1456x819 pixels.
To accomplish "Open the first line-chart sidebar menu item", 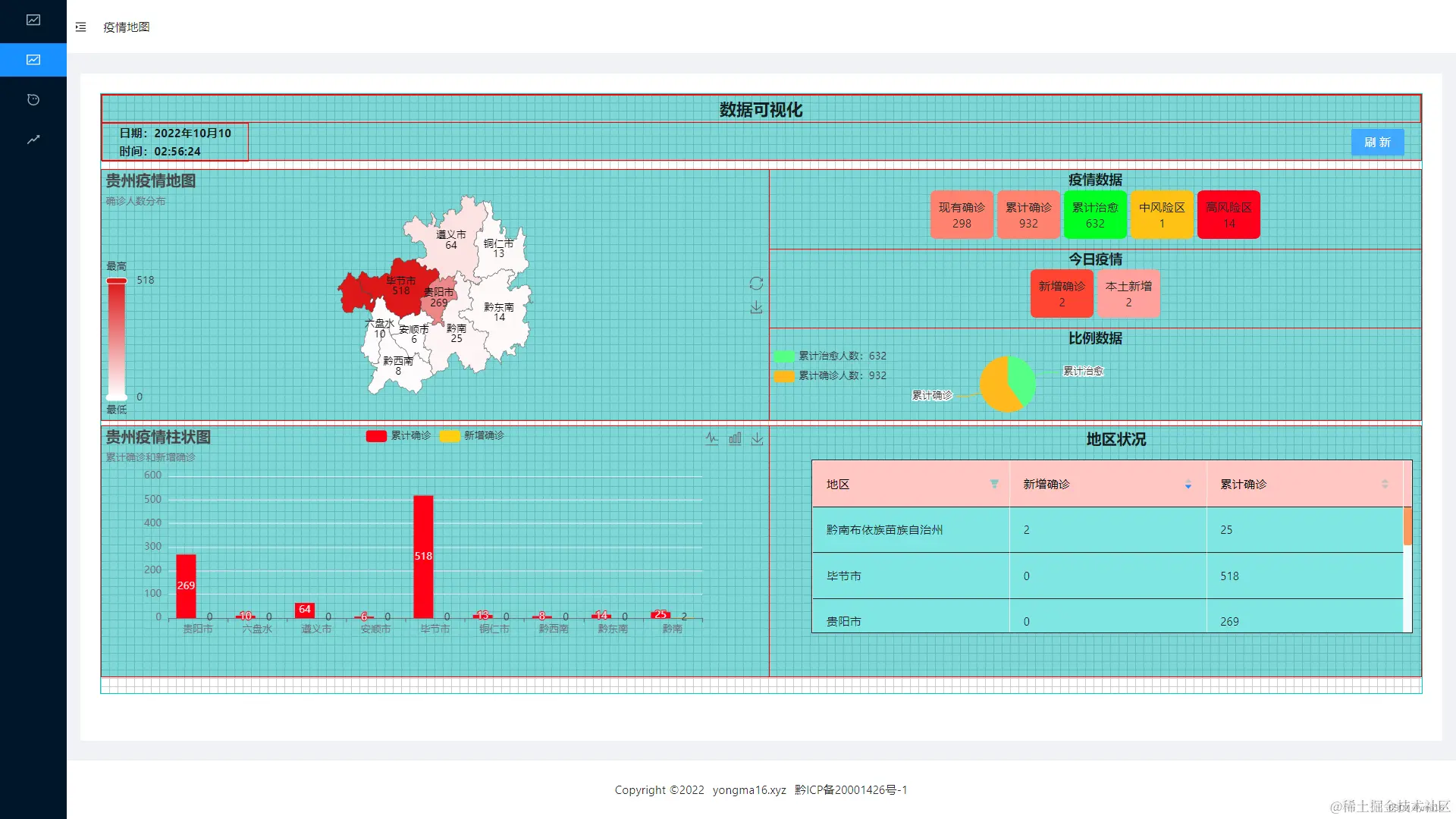I will click(x=33, y=20).
